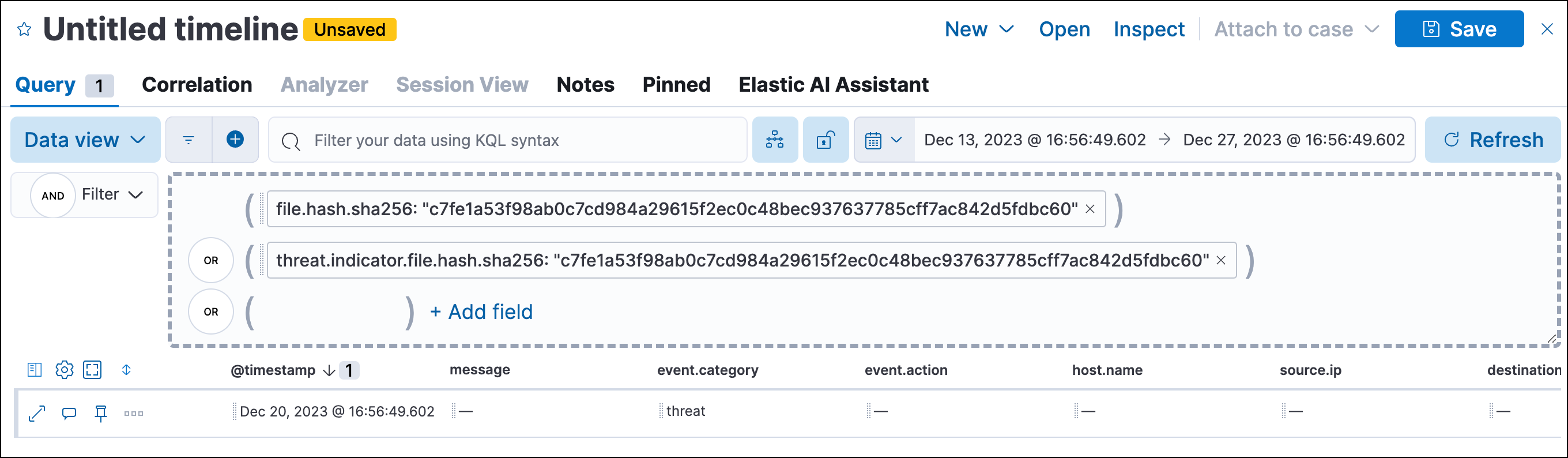Click the hierarchy event type picker icon
Screen dimensions: 1568x458
pos(774,140)
